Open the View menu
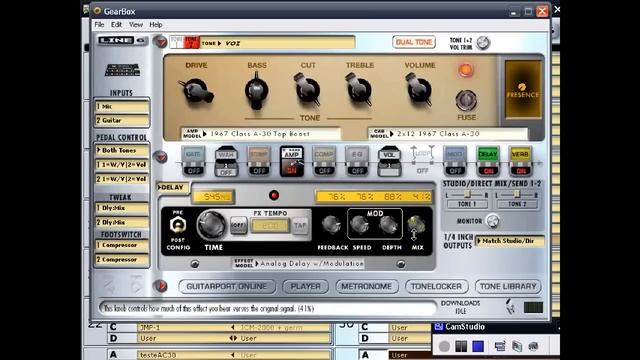The width and height of the screenshot is (640, 360). click(136, 24)
